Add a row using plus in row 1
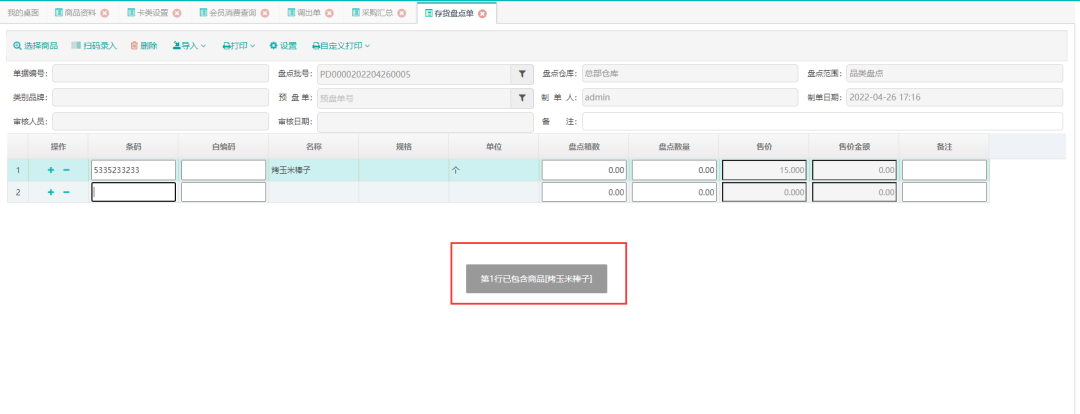Screen dimensions: 1080x414 [x=51, y=170]
